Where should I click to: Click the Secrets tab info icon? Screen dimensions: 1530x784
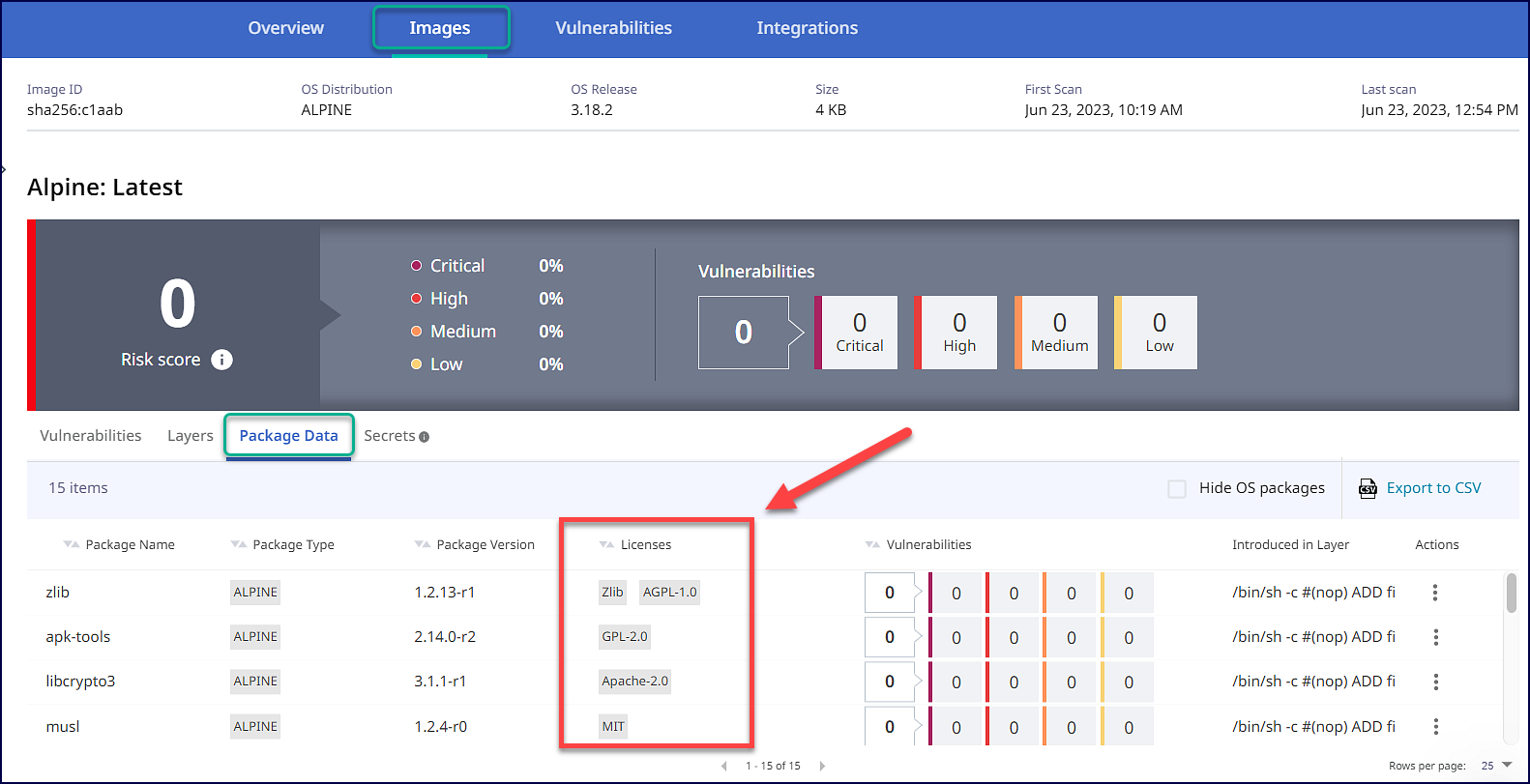pos(424,437)
